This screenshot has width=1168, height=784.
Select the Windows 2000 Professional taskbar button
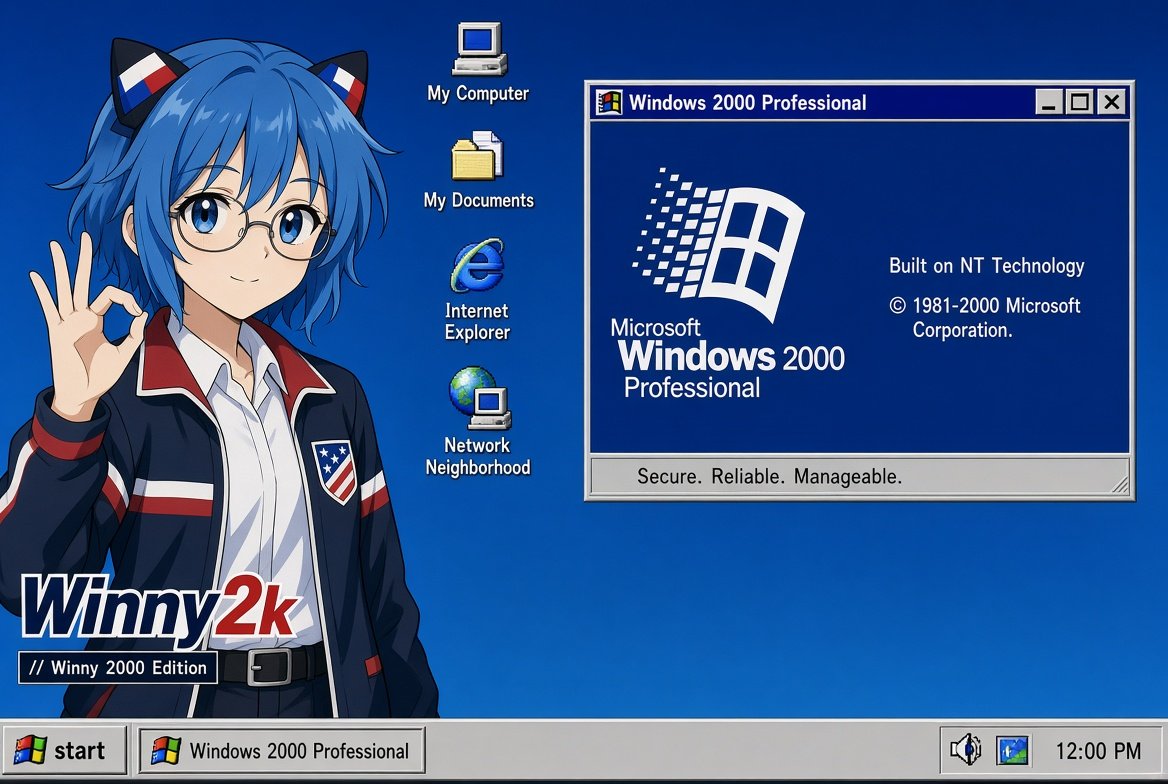click(282, 750)
